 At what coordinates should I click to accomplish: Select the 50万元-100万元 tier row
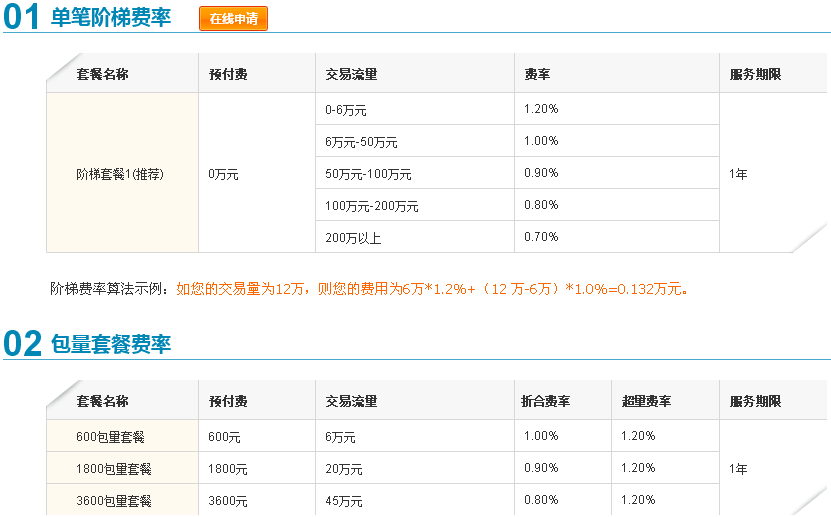(368, 174)
